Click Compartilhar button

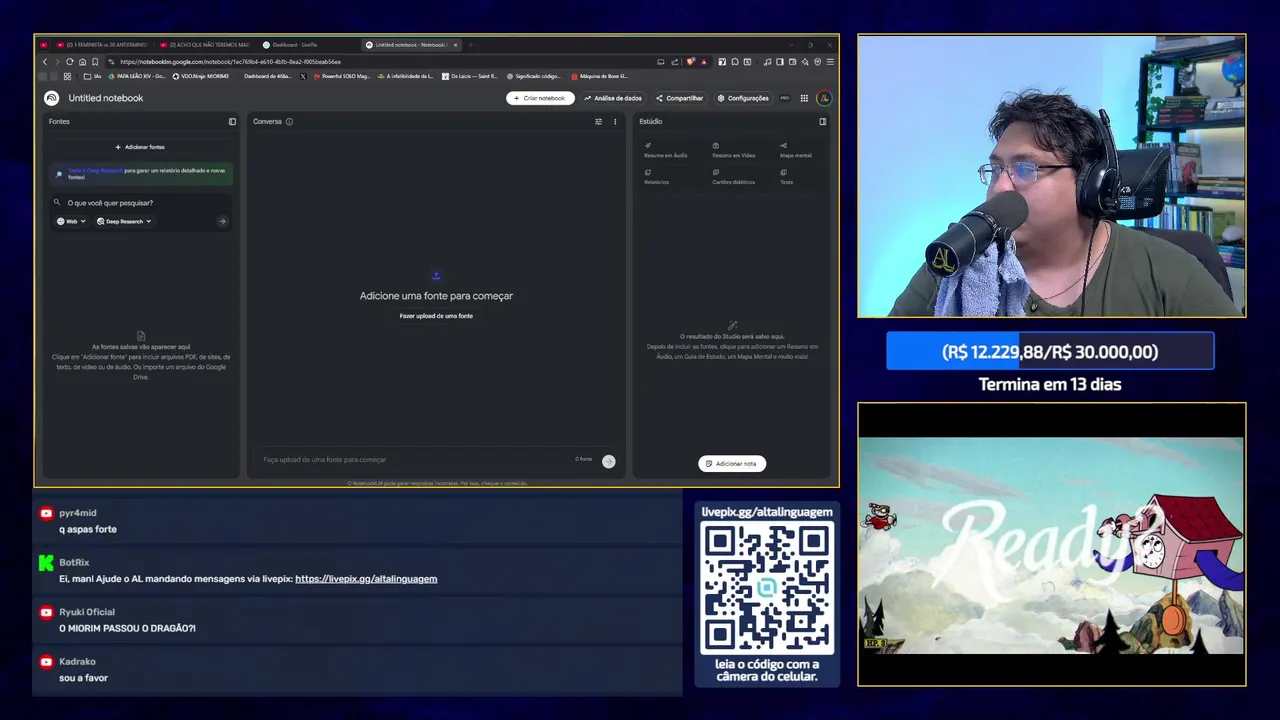coord(680,98)
